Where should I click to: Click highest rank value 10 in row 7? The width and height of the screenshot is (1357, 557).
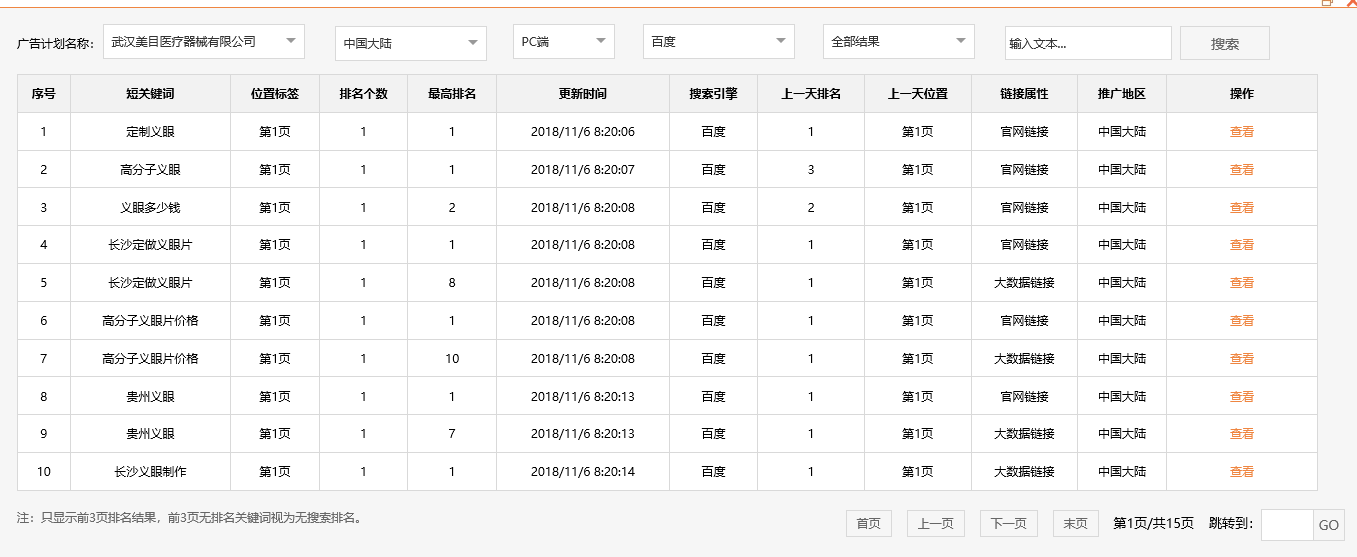point(452,359)
